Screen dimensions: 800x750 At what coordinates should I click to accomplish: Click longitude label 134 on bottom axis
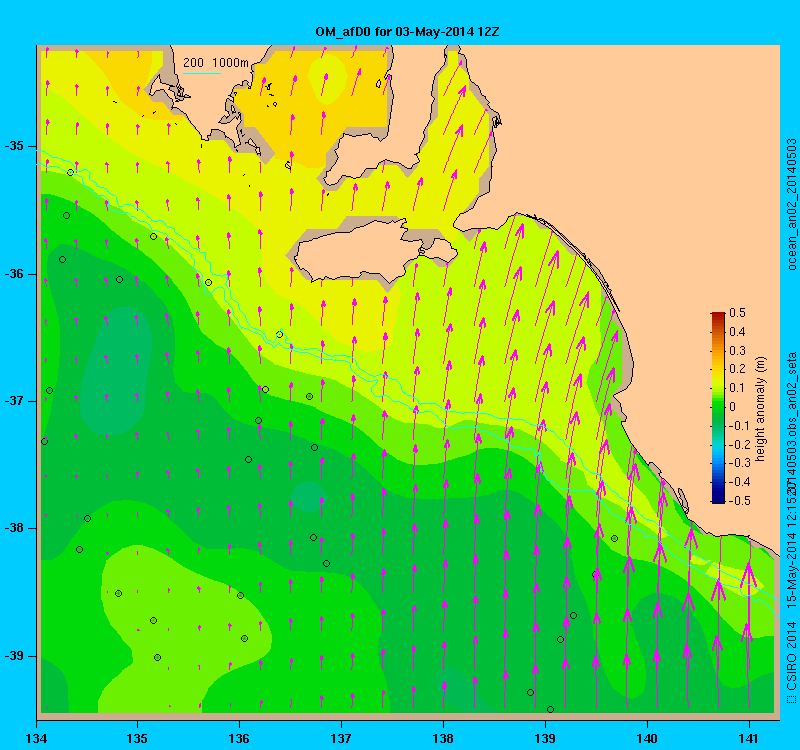point(36,738)
